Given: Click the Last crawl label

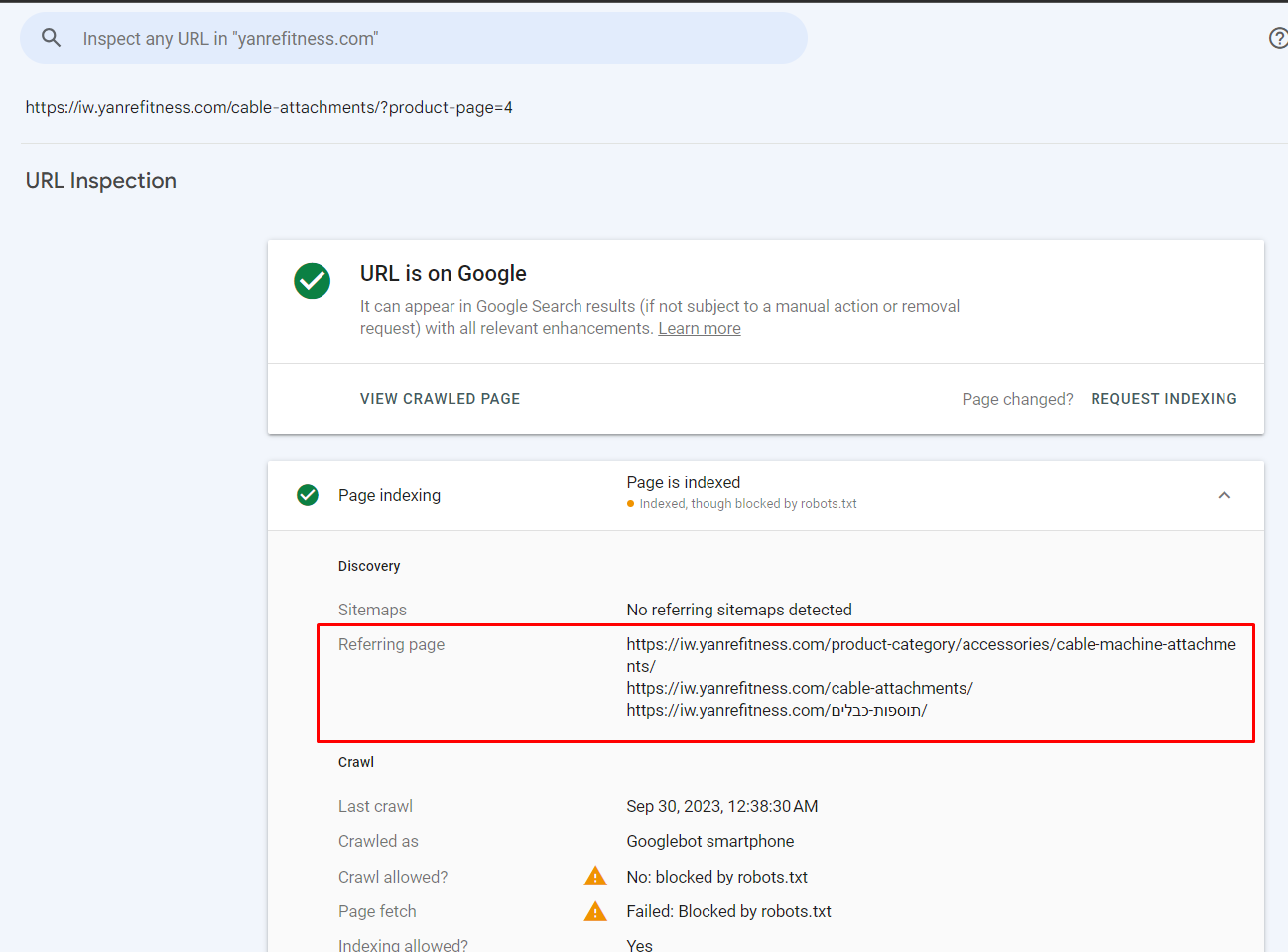Looking at the screenshot, I should click(375, 806).
